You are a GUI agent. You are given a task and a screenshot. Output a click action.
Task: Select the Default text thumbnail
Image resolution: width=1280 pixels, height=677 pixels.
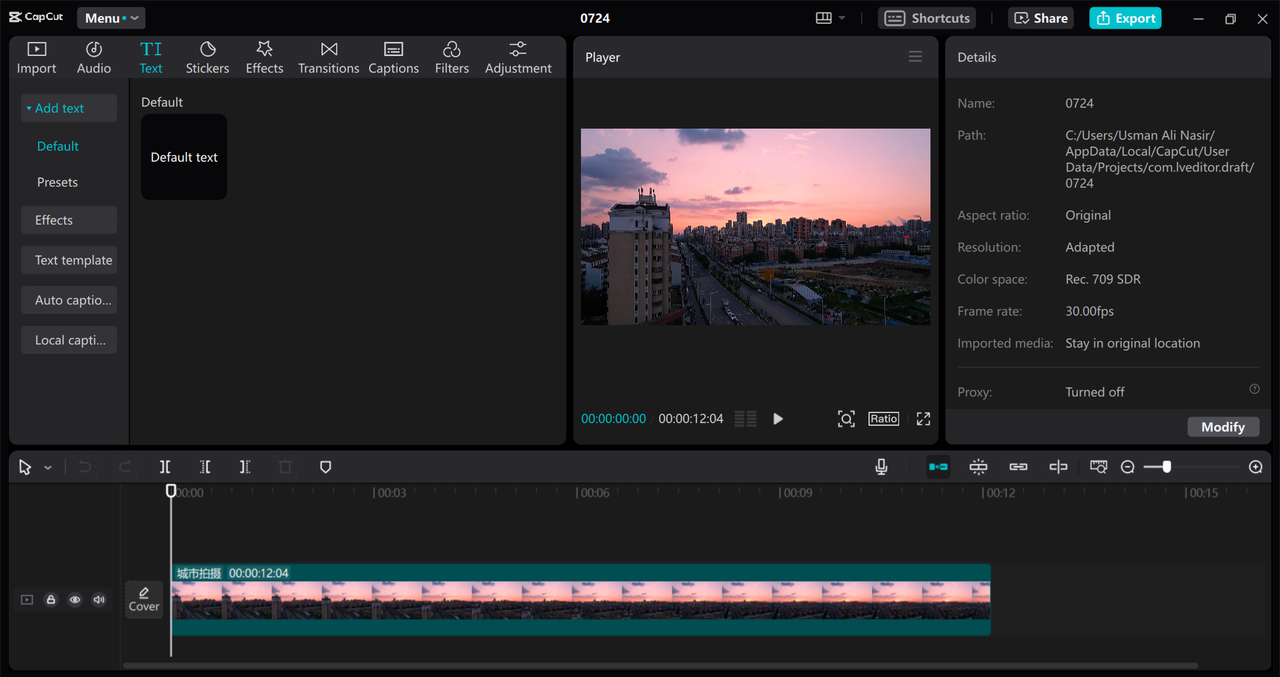(184, 157)
